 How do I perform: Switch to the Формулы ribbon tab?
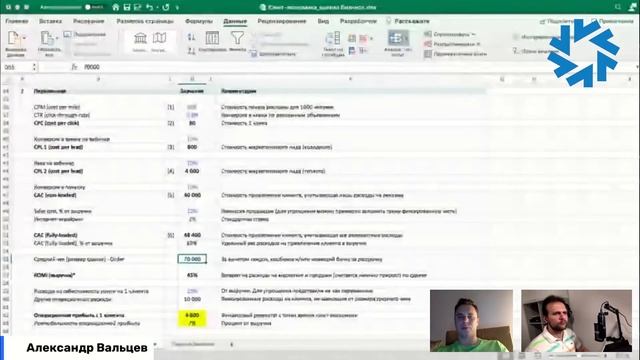pos(199,21)
